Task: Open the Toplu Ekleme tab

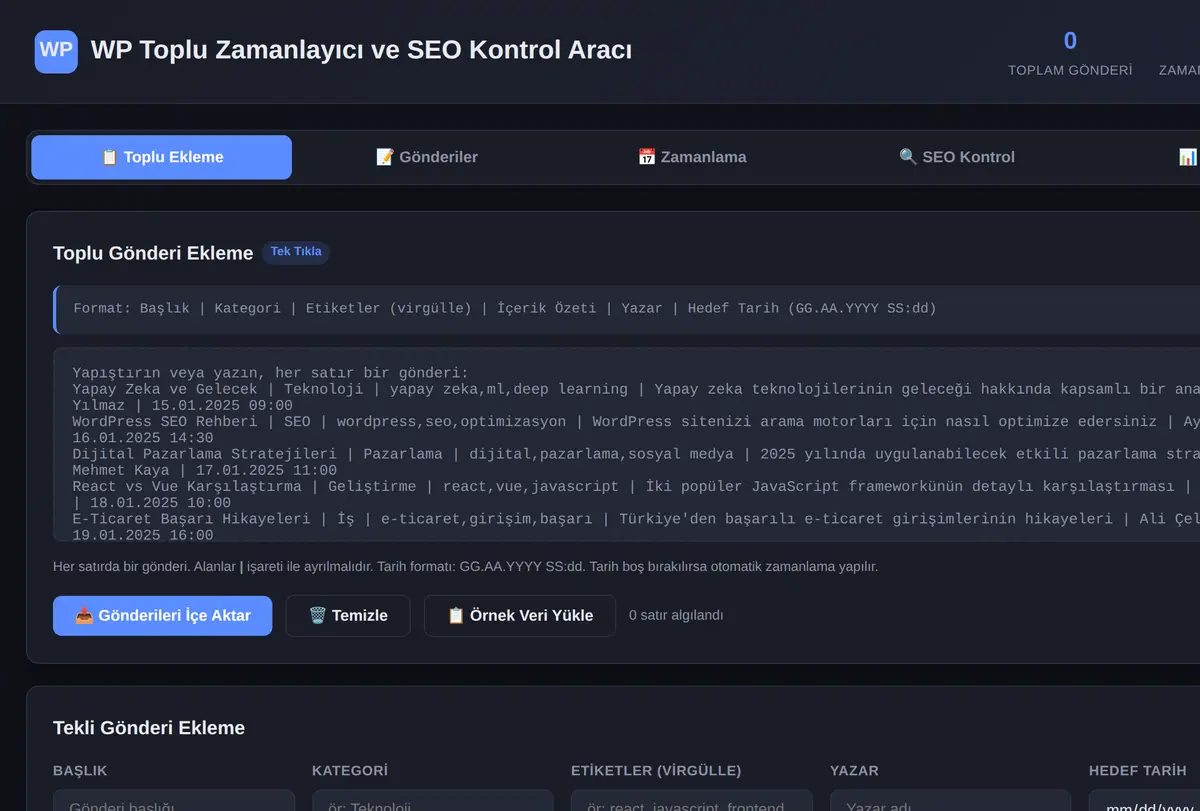Action: [x=162, y=157]
